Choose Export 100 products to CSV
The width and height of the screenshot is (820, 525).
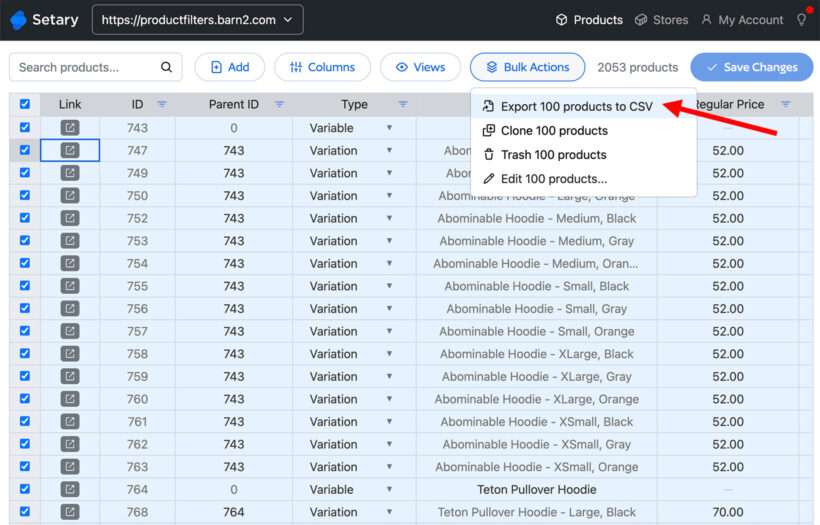577,106
